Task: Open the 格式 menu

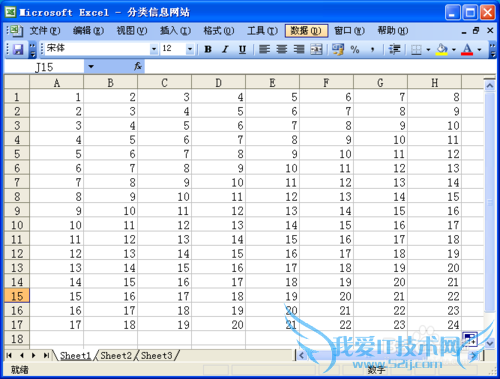Action: point(219,31)
